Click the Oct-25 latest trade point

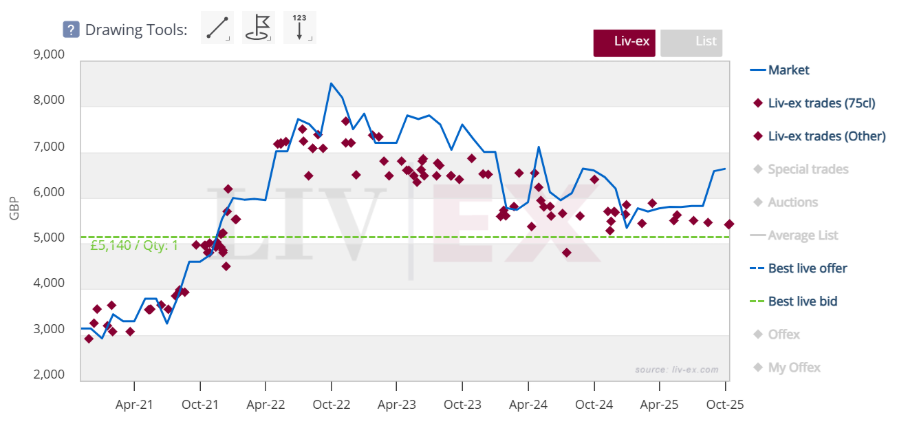[729, 224]
